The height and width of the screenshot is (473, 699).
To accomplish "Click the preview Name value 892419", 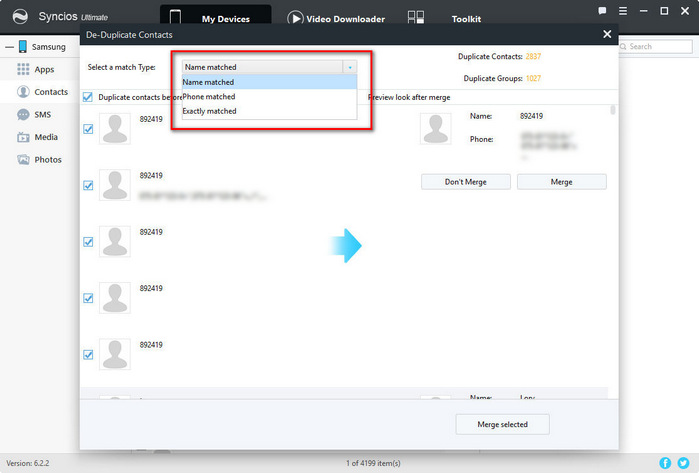I will (531, 116).
